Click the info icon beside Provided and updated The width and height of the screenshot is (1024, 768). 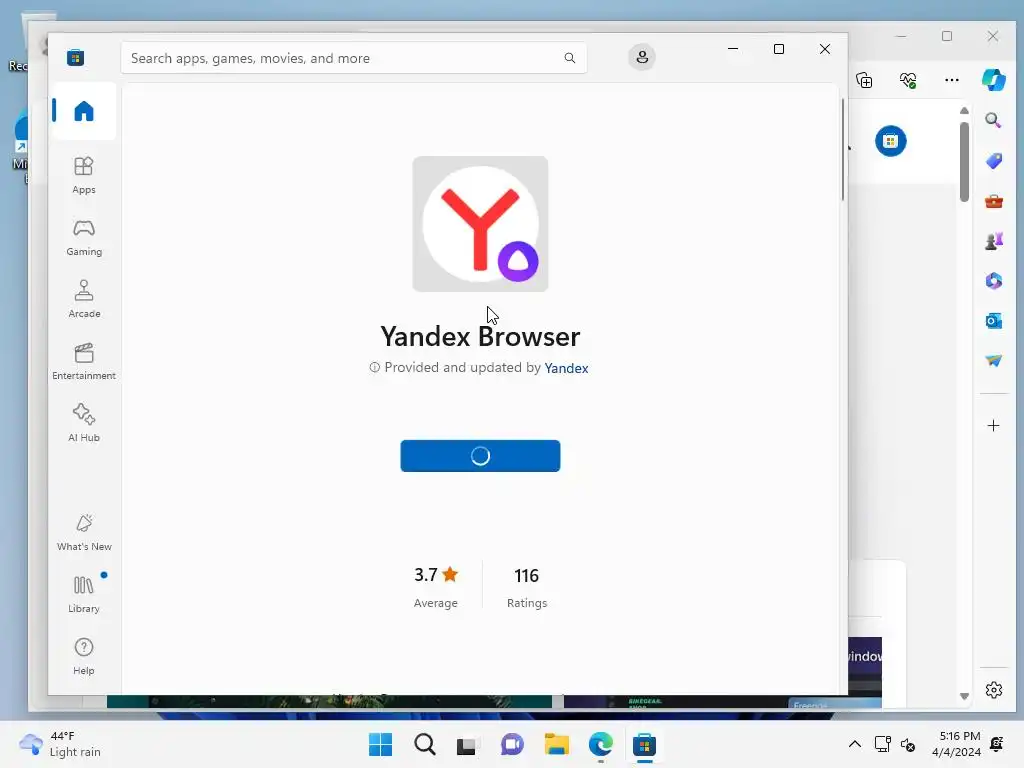374,368
